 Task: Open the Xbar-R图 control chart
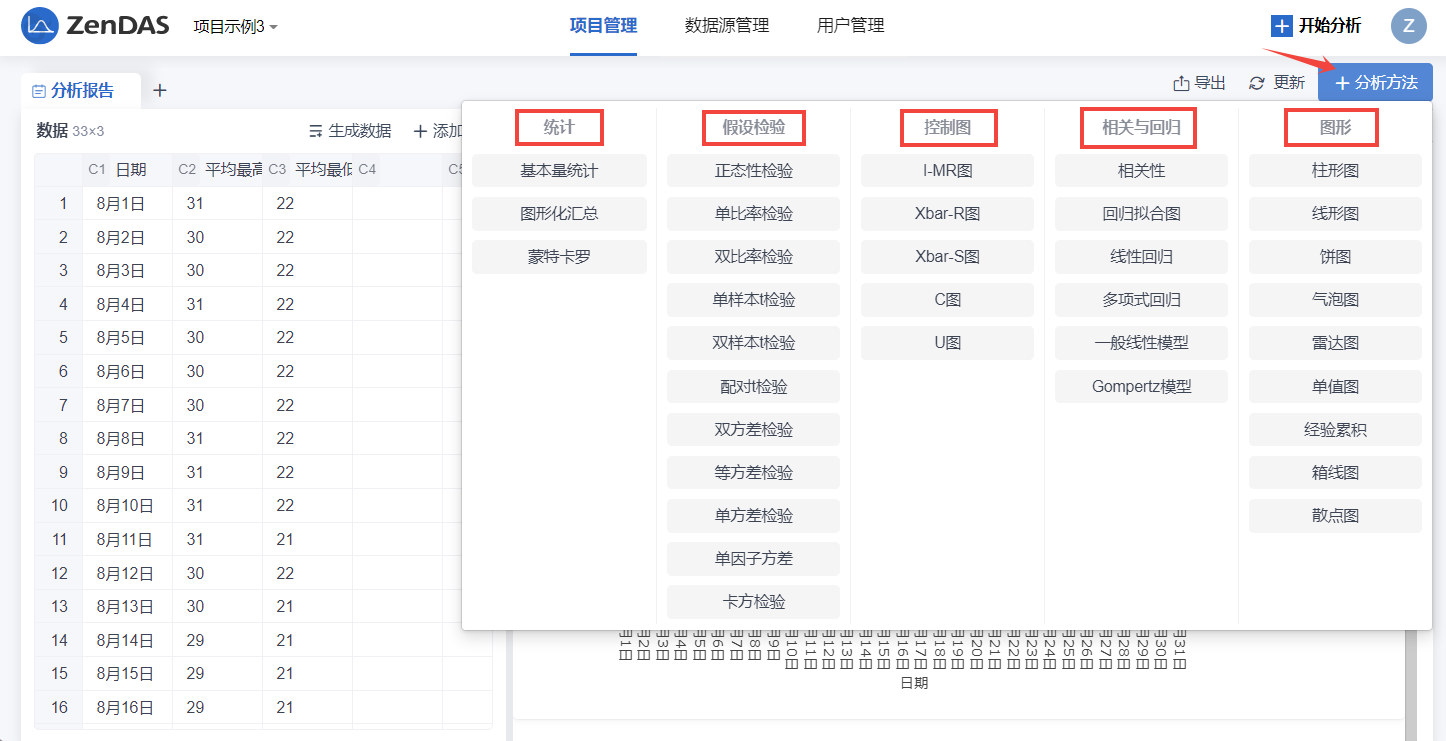click(947, 214)
